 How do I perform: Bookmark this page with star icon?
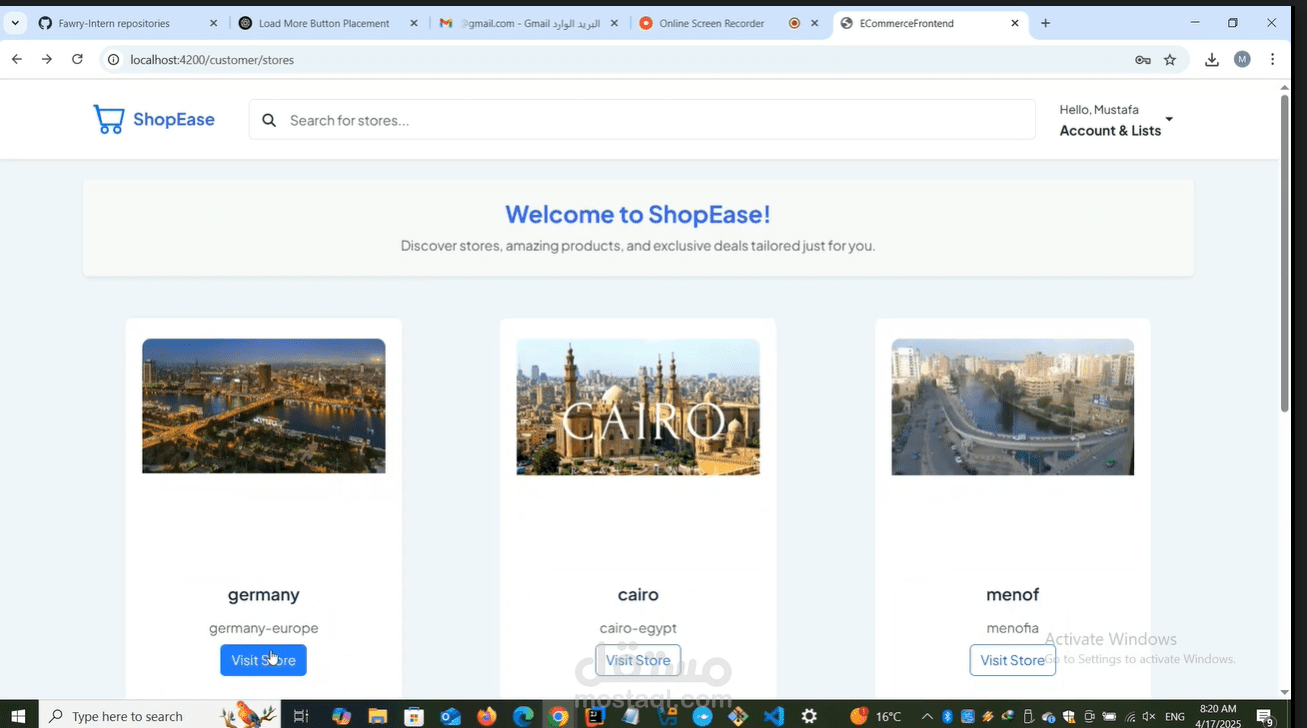1170,60
